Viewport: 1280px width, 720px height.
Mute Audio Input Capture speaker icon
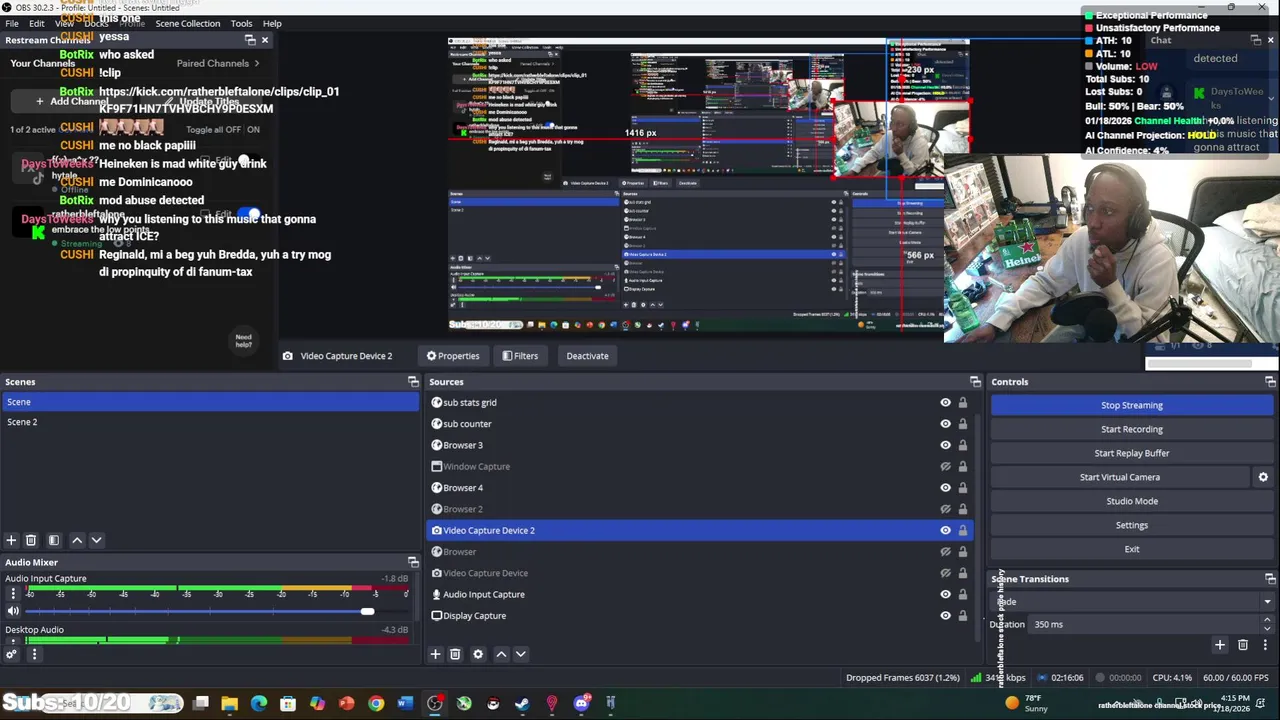point(13,611)
